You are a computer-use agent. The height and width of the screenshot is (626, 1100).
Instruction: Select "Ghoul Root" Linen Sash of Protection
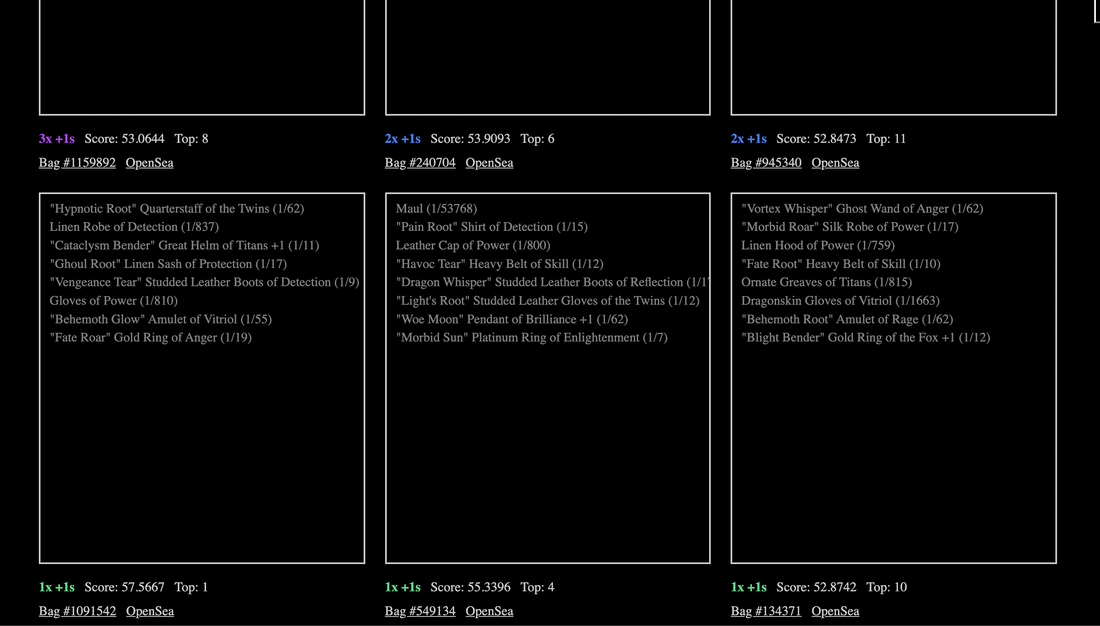click(168, 264)
